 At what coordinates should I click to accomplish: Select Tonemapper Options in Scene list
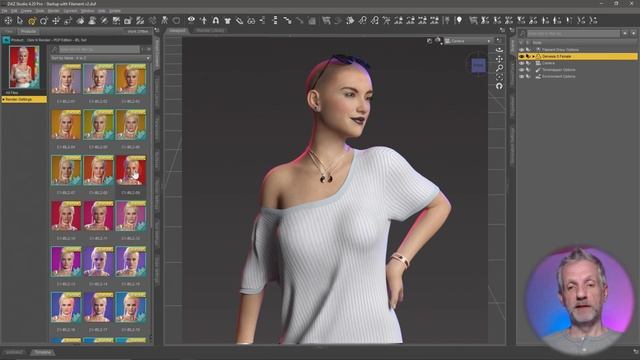click(x=558, y=70)
